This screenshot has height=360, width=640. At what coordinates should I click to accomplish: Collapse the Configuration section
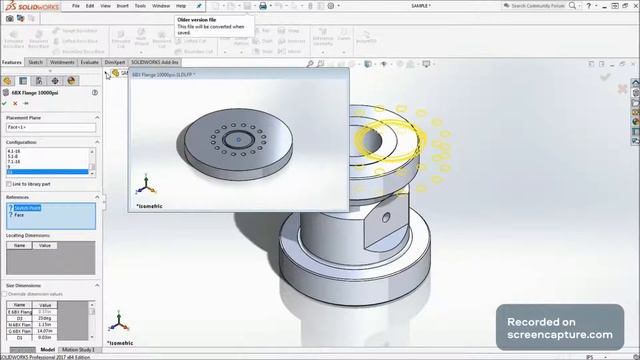pyautogui.click(x=97, y=142)
